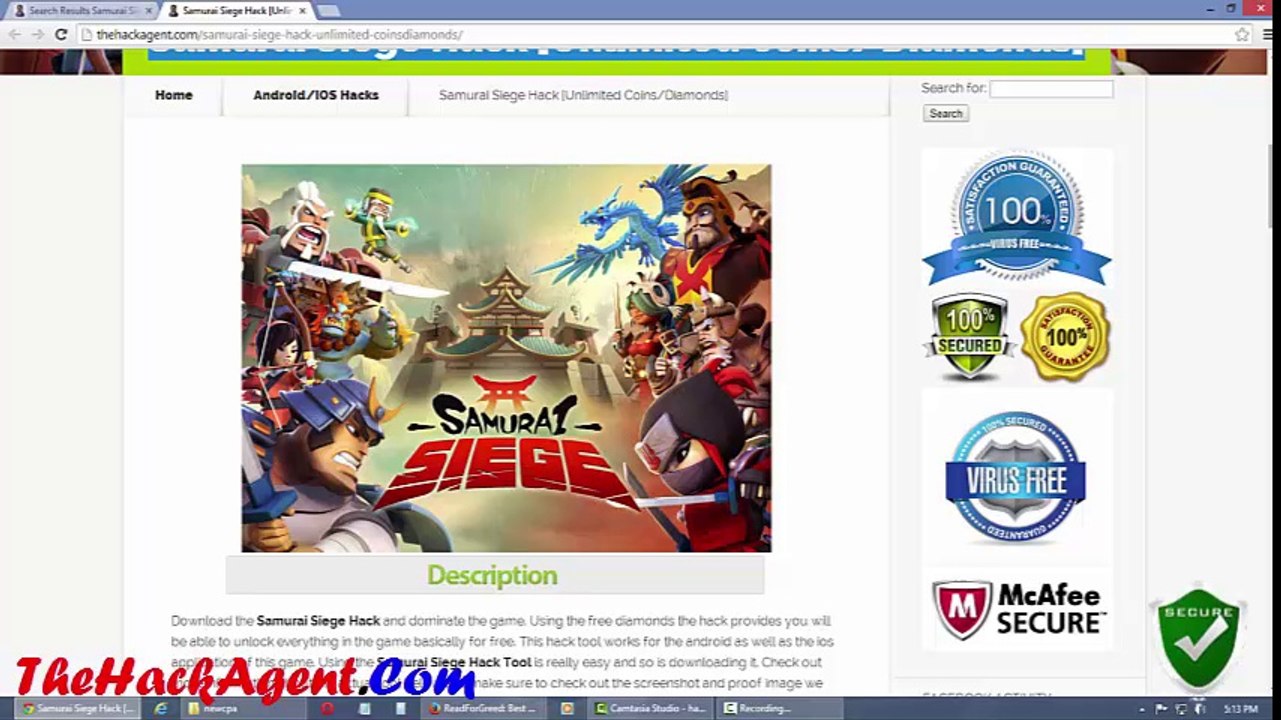1281x720 pixels.
Task: Click the red Opera icon in taskbar
Action: [327, 708]
